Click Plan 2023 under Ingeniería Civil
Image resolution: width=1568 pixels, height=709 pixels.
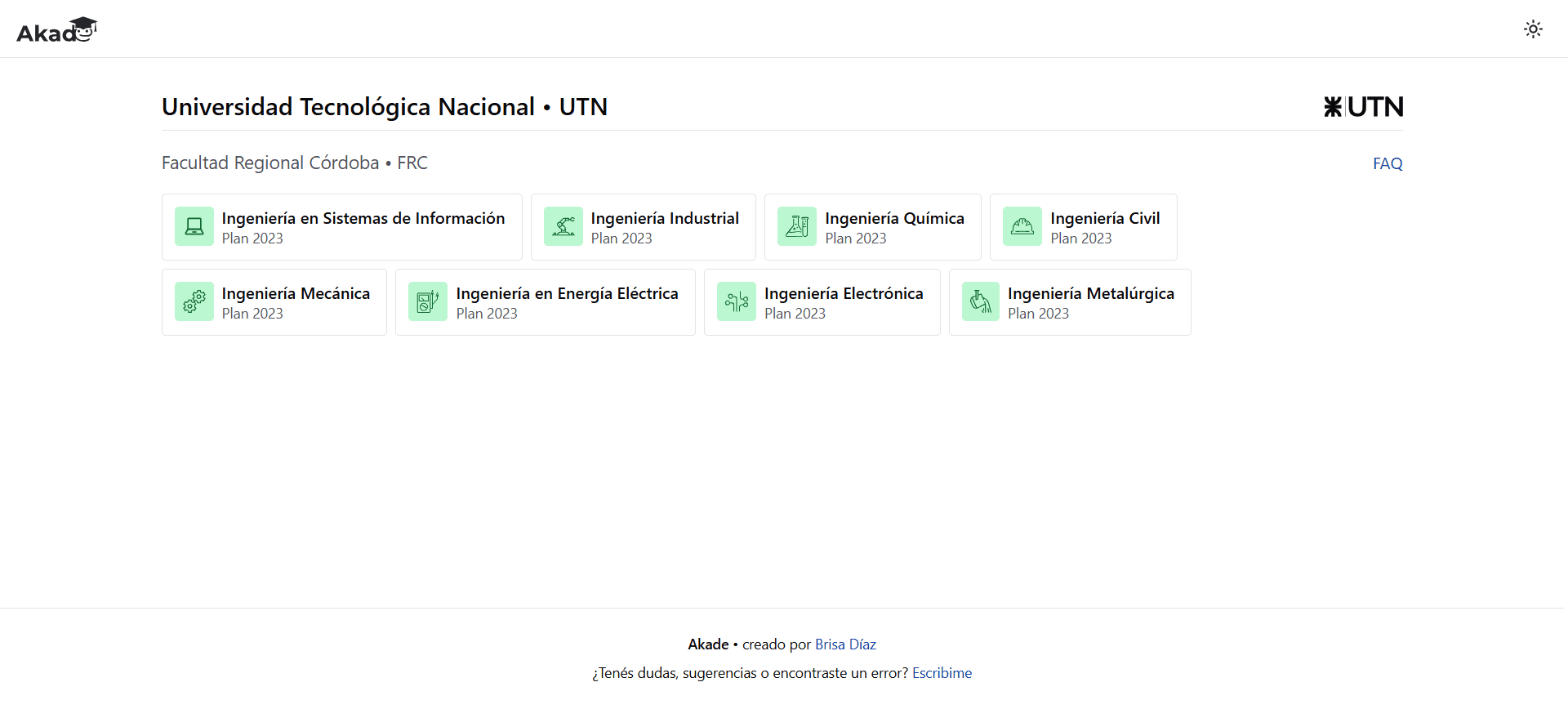click(x=1081, y=239)
